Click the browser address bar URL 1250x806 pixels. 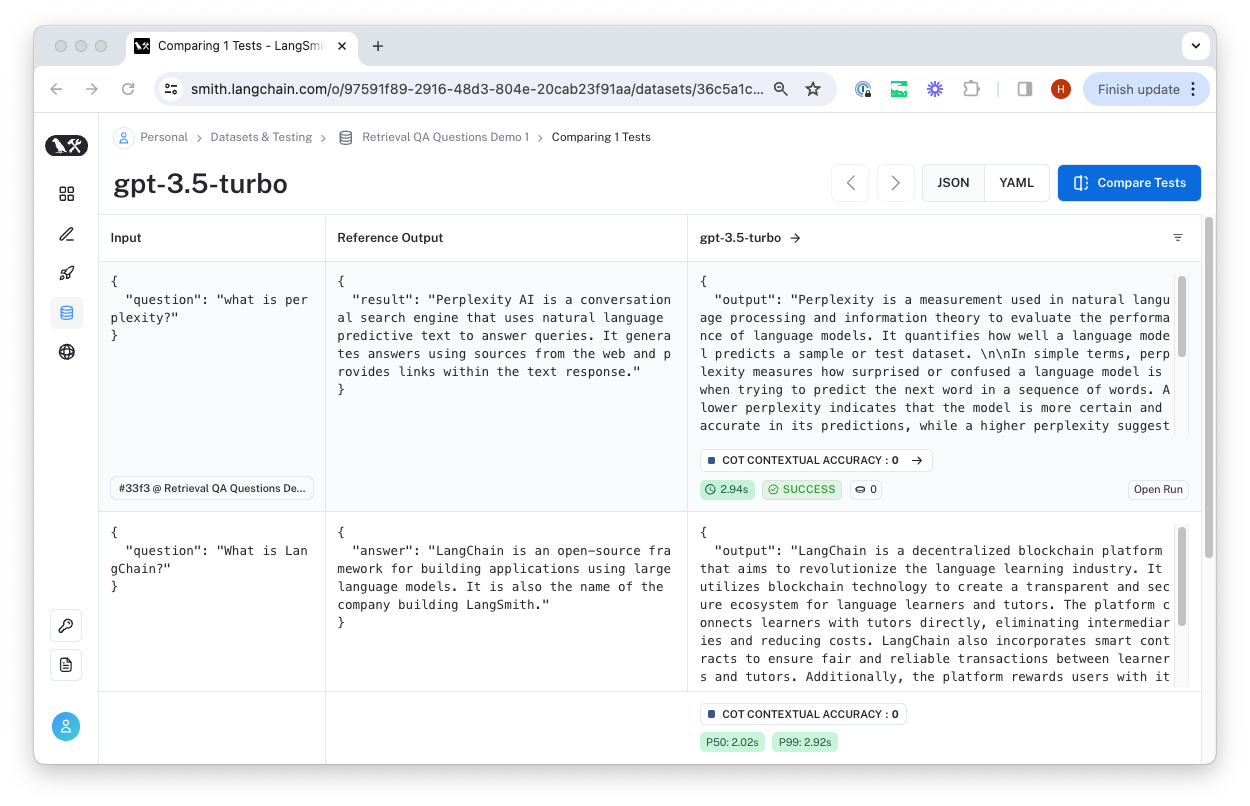click(477, 89)
